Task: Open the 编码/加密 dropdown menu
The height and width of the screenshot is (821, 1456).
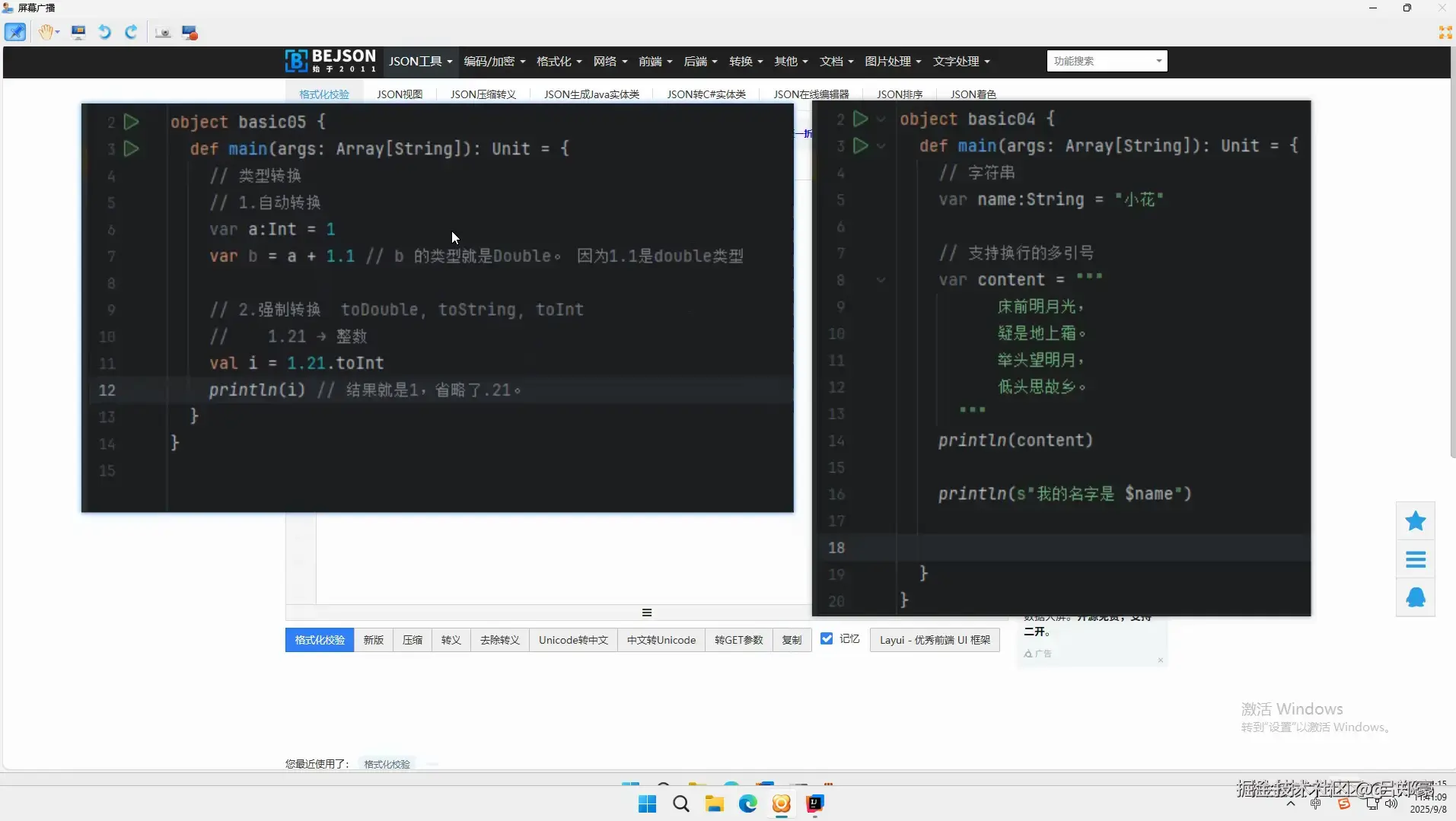Action: click(x=495, y=62)
